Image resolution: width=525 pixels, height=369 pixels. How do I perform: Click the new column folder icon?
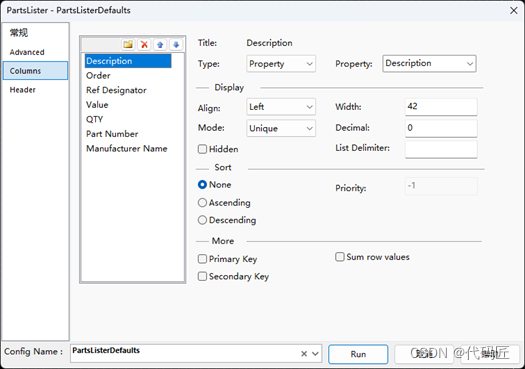128,44
